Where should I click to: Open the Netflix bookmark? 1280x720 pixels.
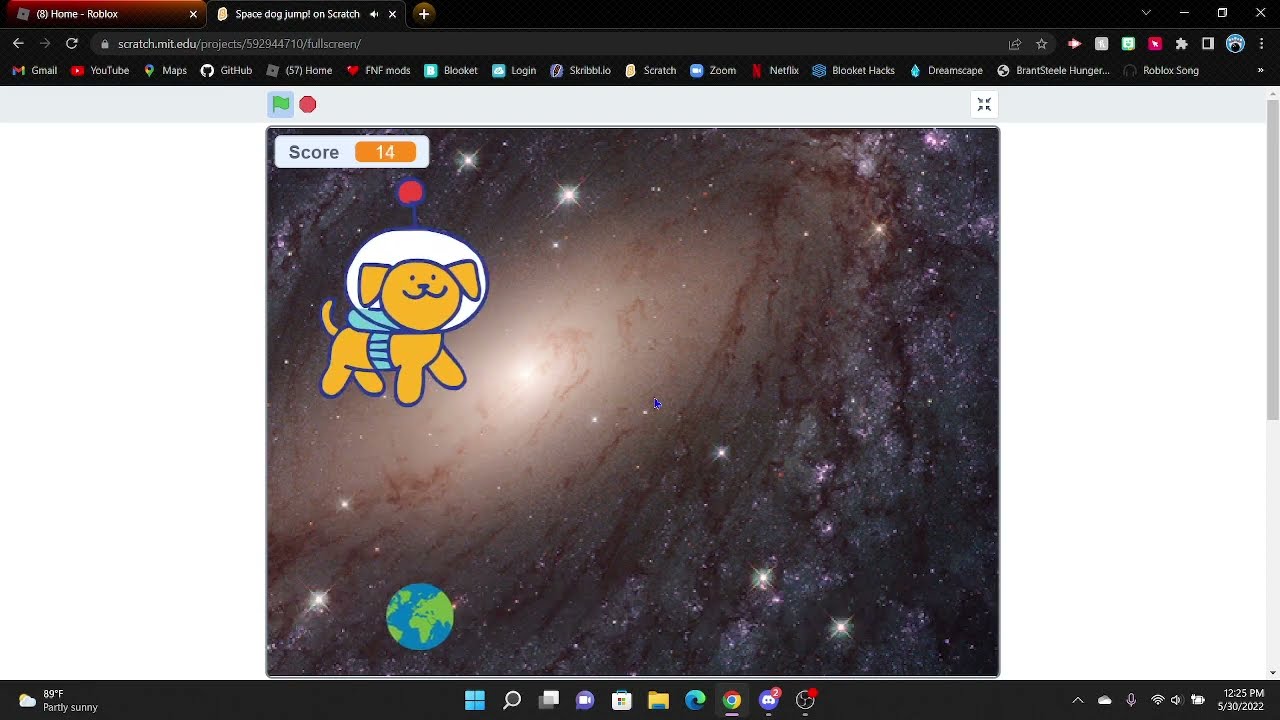tap(775, 71)
